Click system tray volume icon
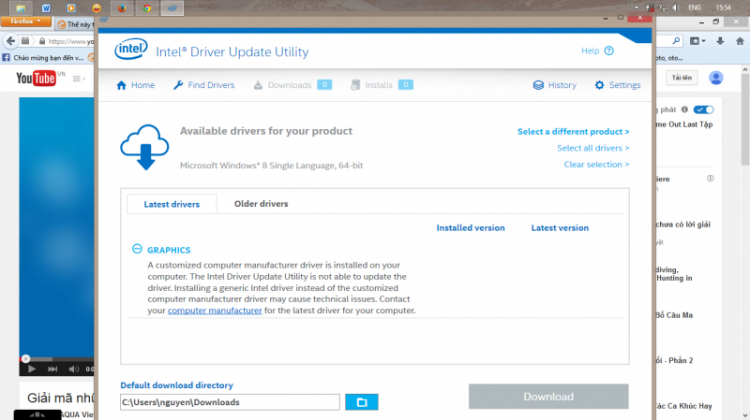750x420 pixels. pyautogui.click(x=676, y=8)
